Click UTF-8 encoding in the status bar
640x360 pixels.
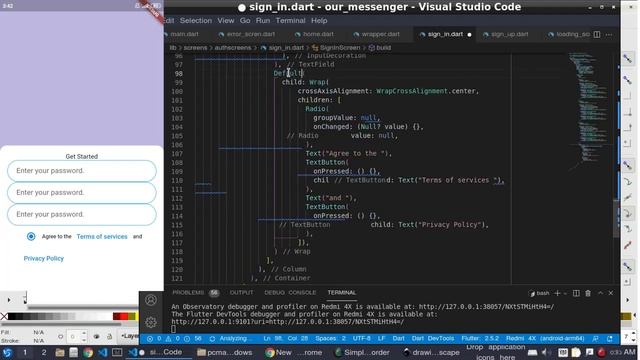(x=362, y=339)
